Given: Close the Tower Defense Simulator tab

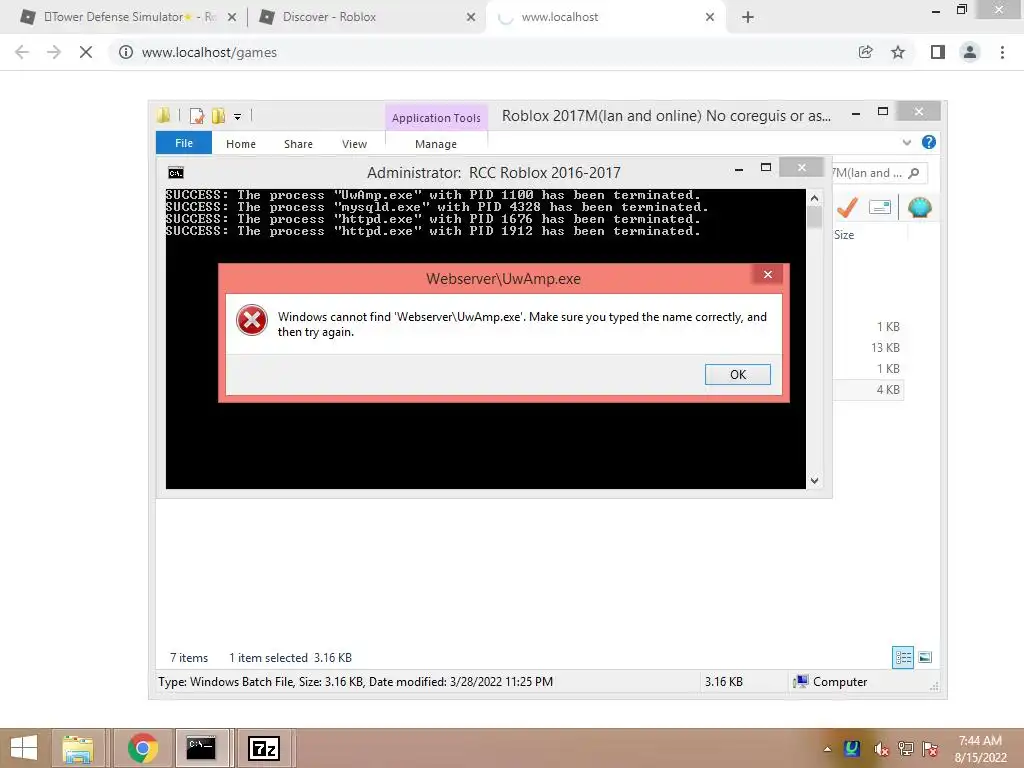Looking at the screenshot, I should (231, 17).
